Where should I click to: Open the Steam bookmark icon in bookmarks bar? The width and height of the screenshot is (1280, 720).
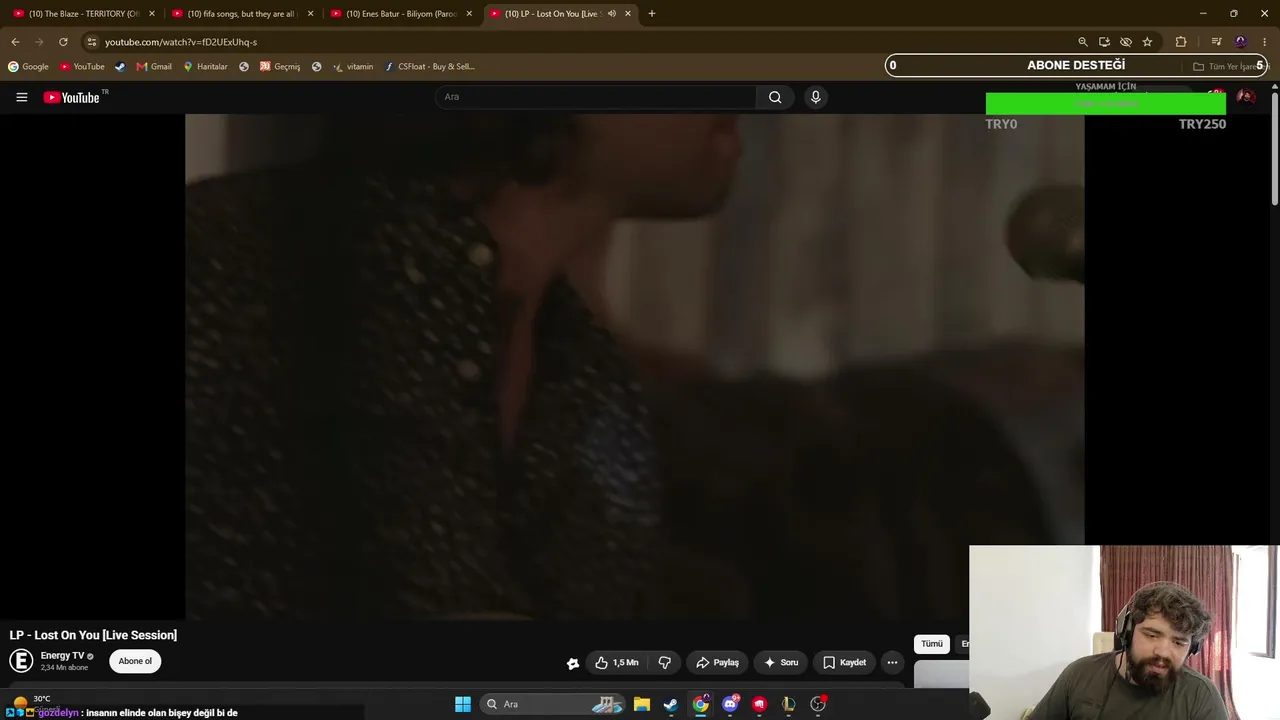tap(120, 67)
